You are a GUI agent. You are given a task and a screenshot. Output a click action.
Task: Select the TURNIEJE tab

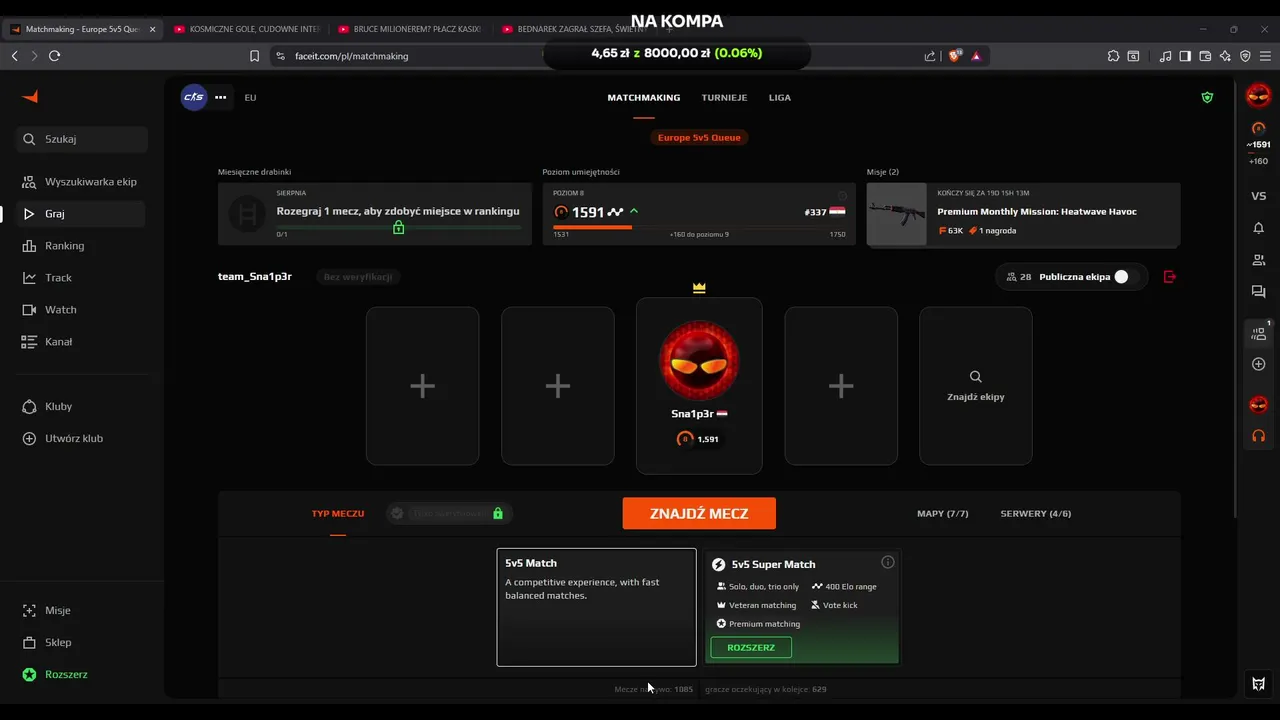click(x=724, y=98)
